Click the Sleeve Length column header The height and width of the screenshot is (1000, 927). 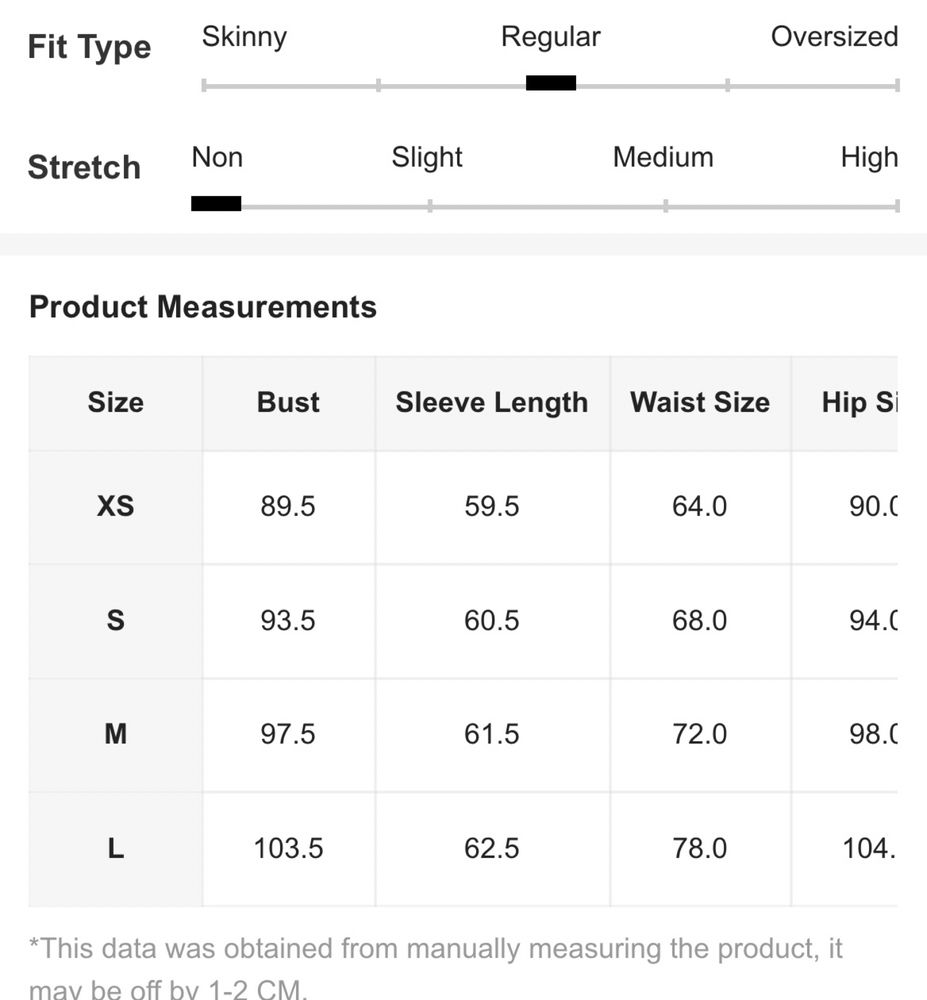[492, 403]
